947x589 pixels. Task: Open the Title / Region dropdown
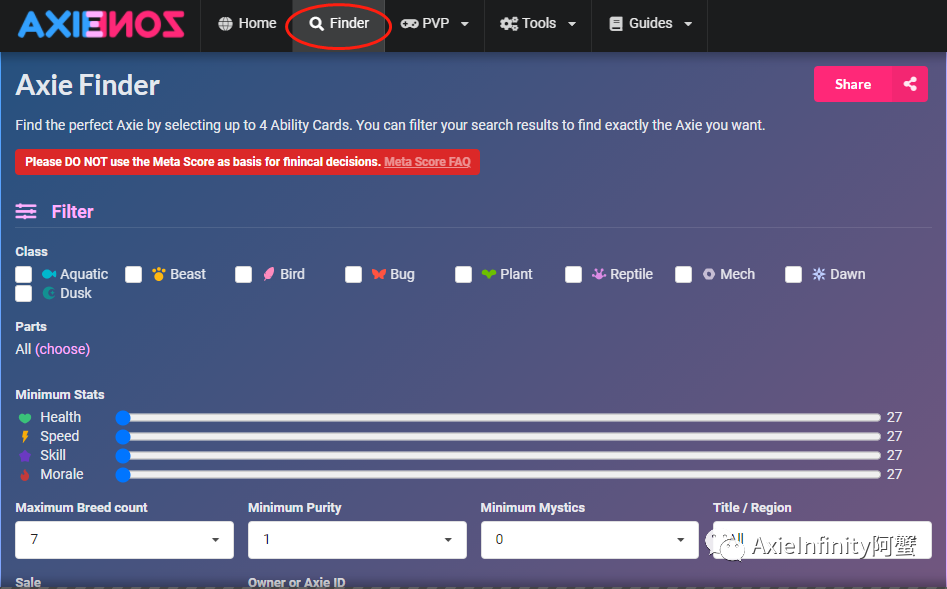pos(822,539)
